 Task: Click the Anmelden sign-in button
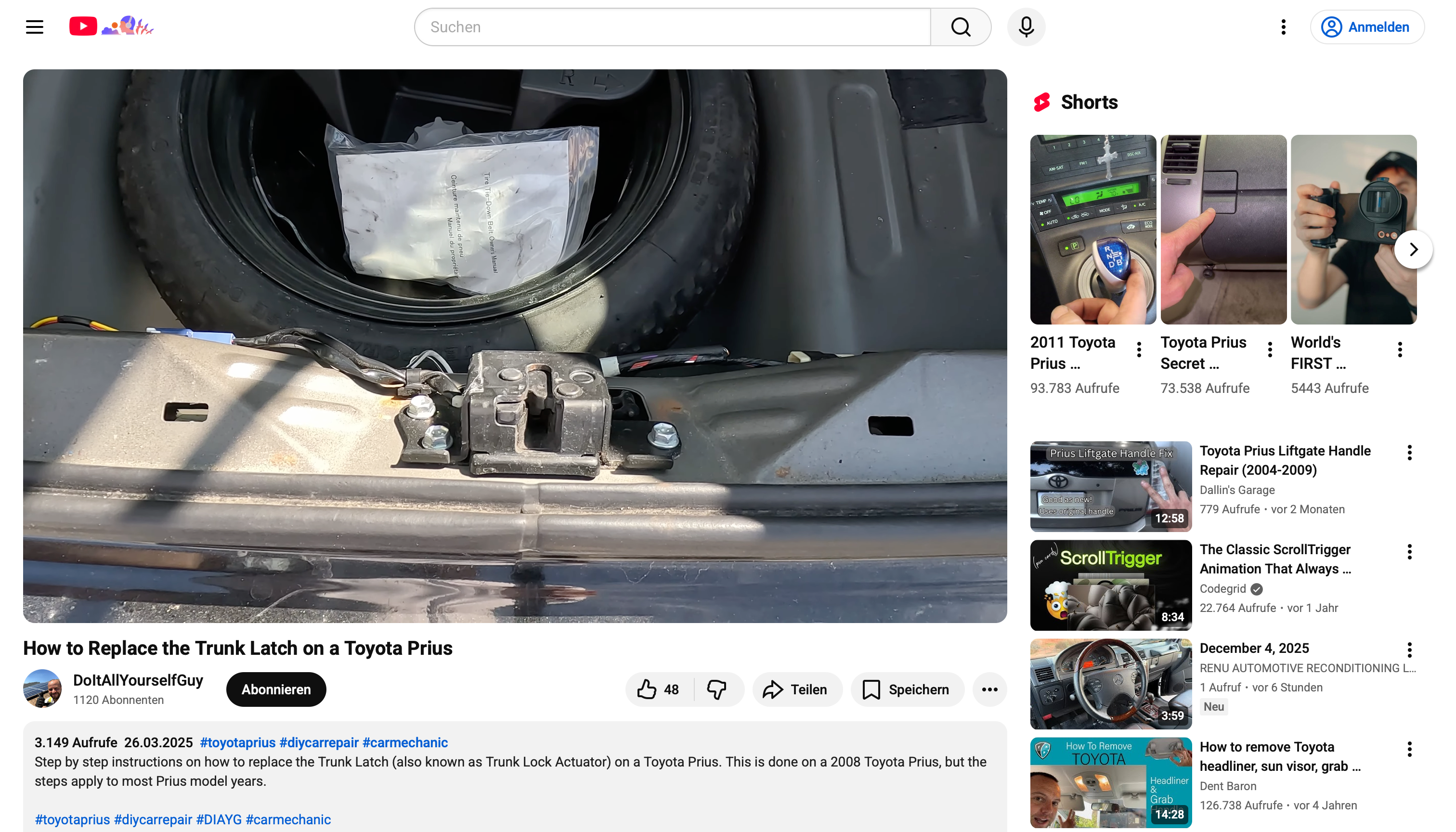coord(1367,27)
